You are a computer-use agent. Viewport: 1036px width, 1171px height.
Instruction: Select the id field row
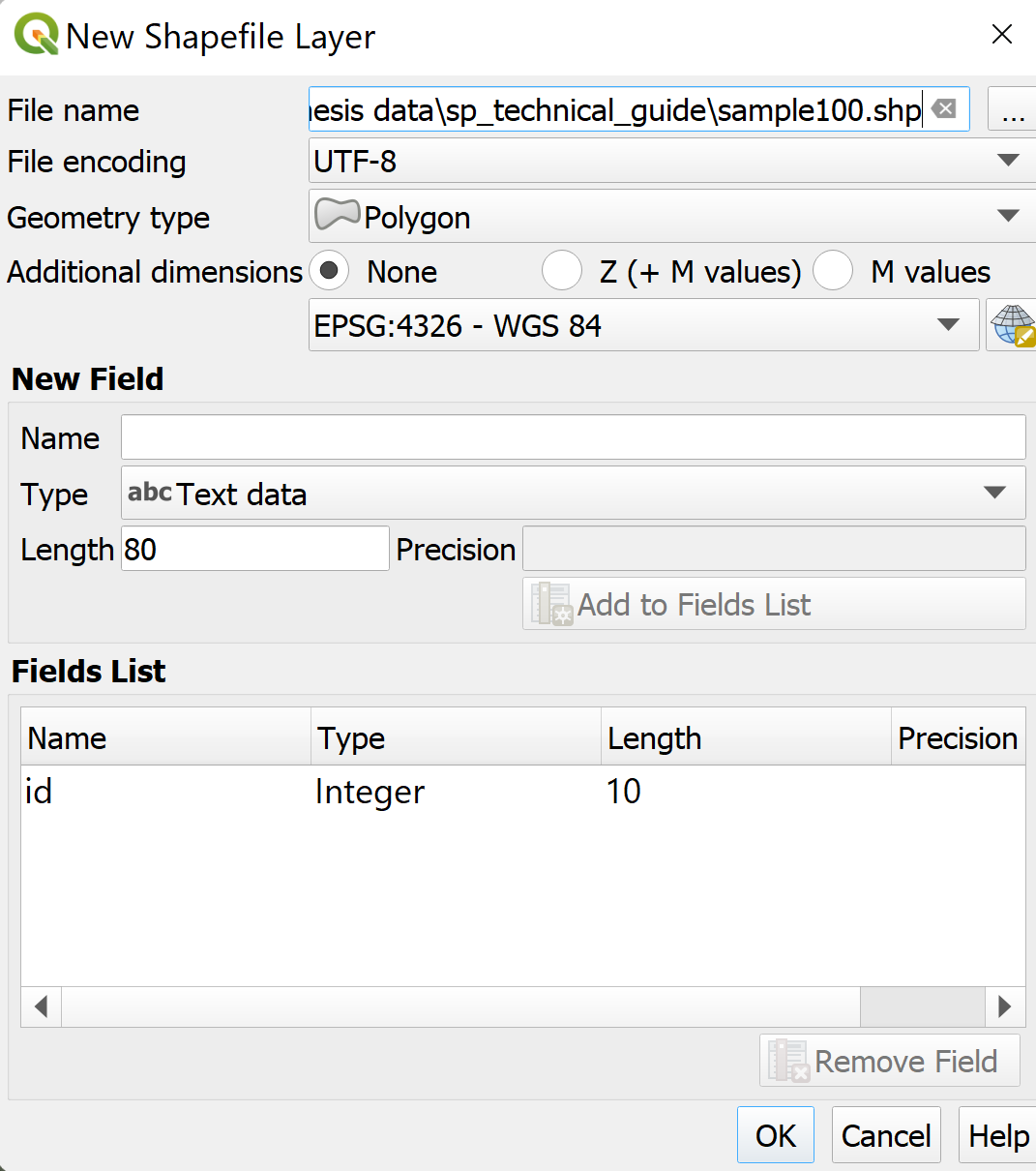[x=290, y=792]
